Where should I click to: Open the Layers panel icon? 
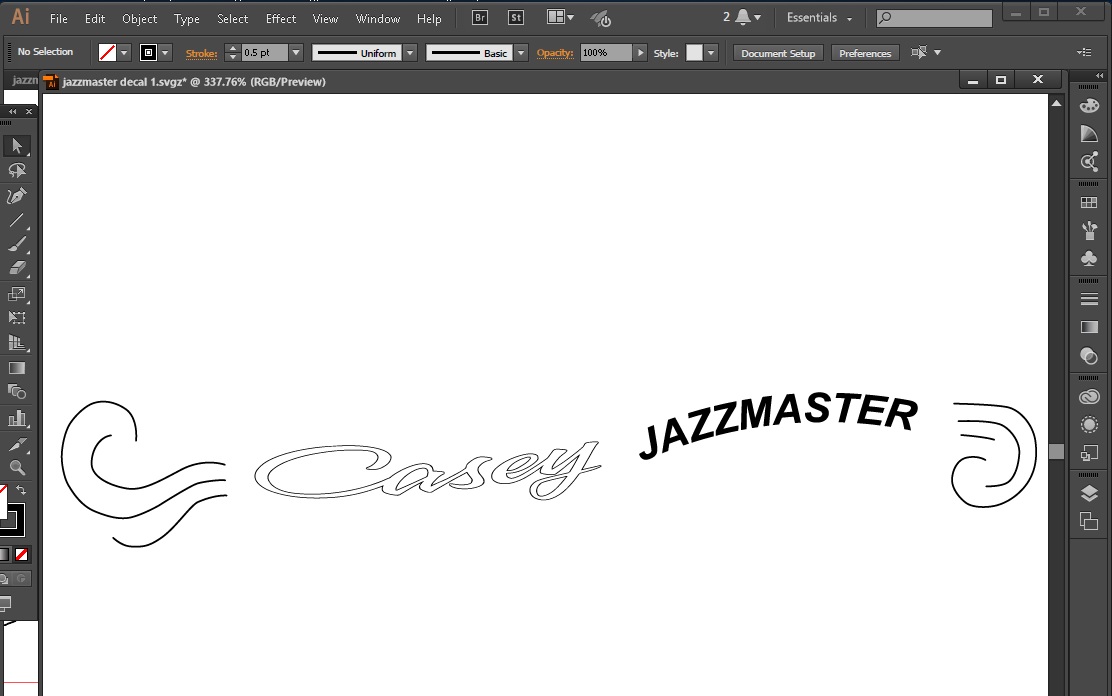coord(1089,494)
